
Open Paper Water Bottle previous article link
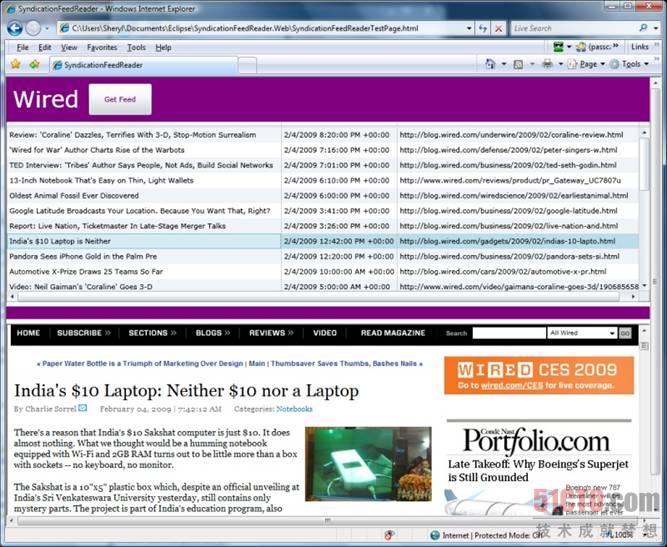point(142,364)
